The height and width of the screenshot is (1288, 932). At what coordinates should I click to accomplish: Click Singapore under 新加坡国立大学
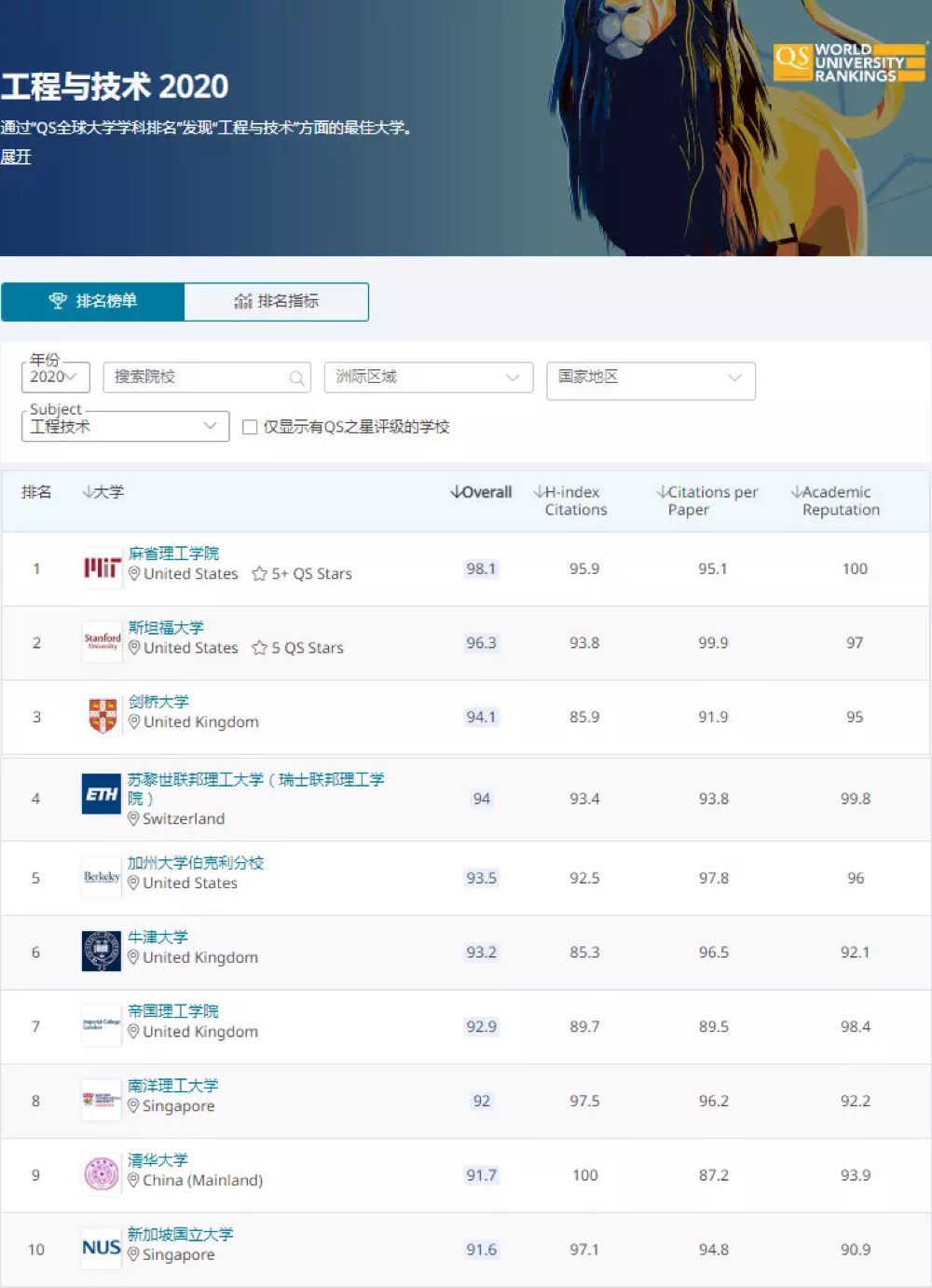(178, 1255)
